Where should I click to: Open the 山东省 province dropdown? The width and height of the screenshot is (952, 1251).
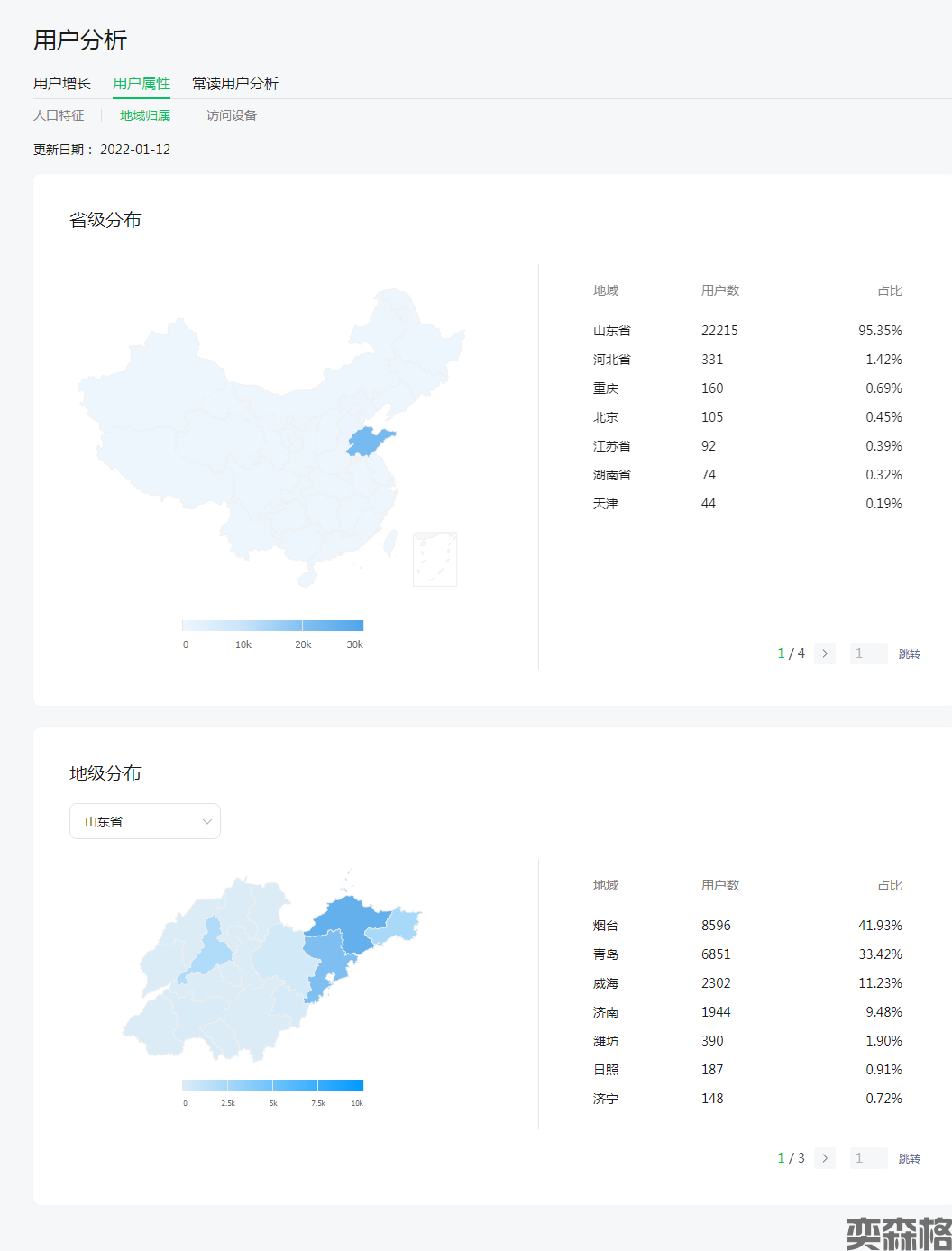[x=145, y=821]
